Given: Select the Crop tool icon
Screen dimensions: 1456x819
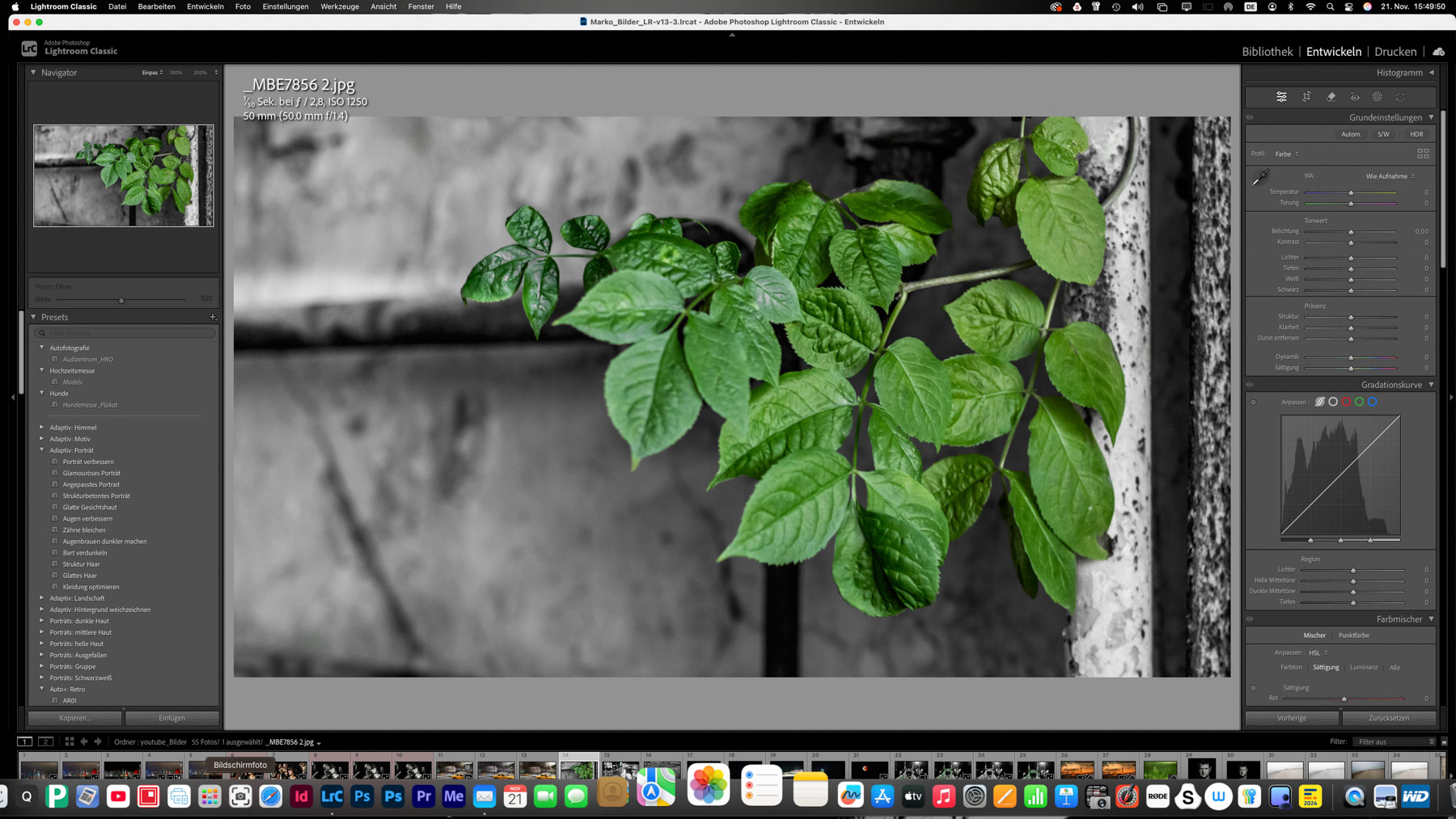Looking at the screenshot, I should [x=1306, y=97].
